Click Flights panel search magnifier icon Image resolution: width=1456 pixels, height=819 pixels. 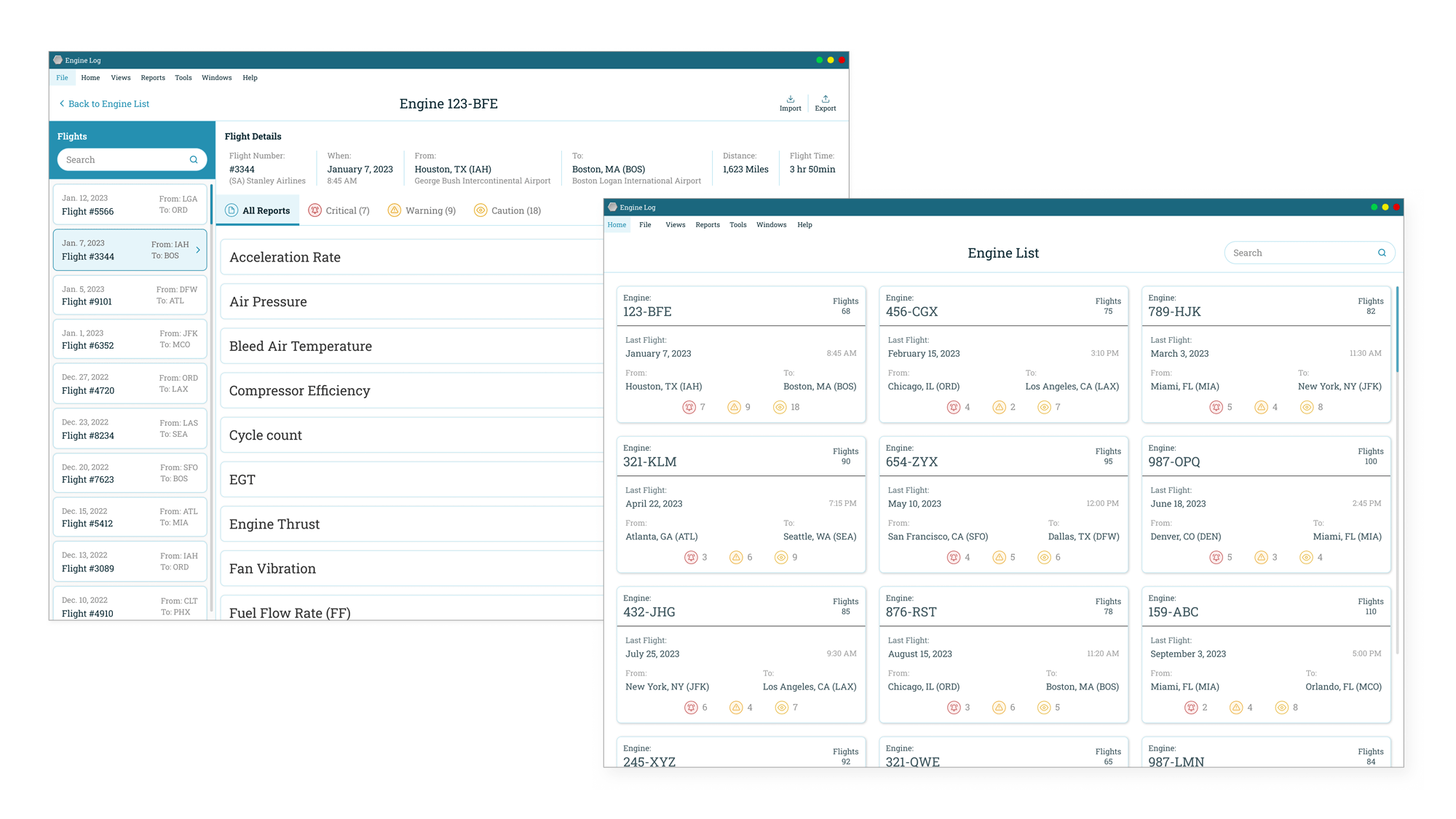(x=194, y=160)
